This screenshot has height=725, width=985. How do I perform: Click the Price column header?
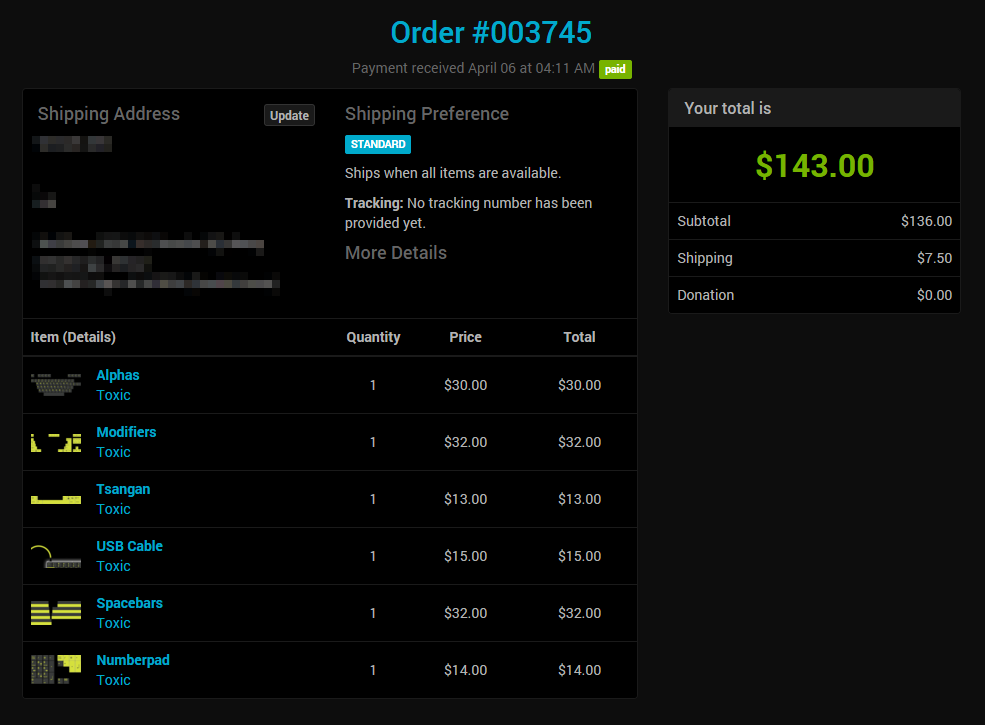click(x=465, y=337)
